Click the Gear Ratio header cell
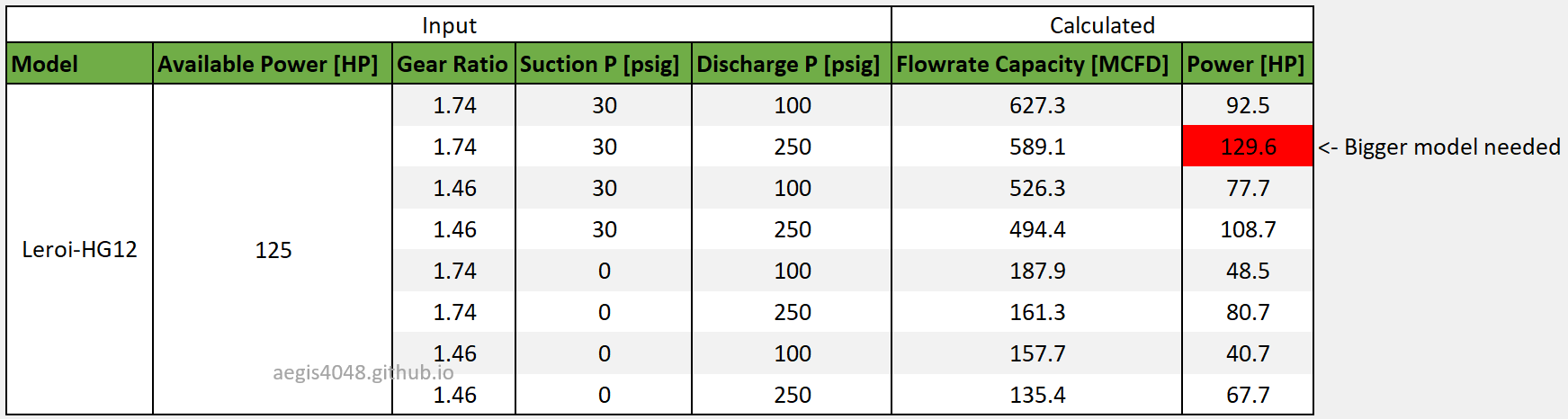 pos(453,64)
